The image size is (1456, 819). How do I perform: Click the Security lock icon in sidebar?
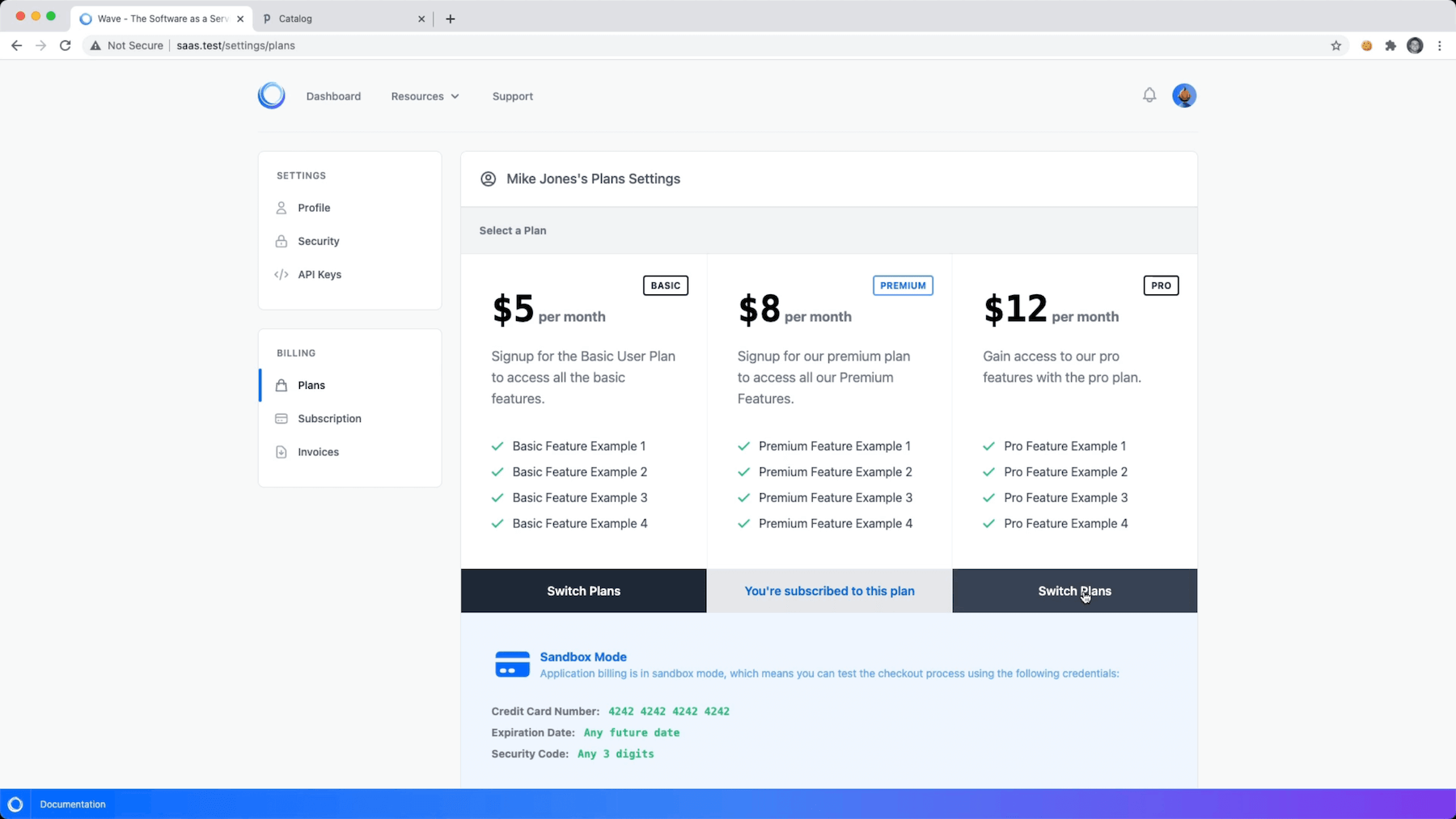[281, 241]
